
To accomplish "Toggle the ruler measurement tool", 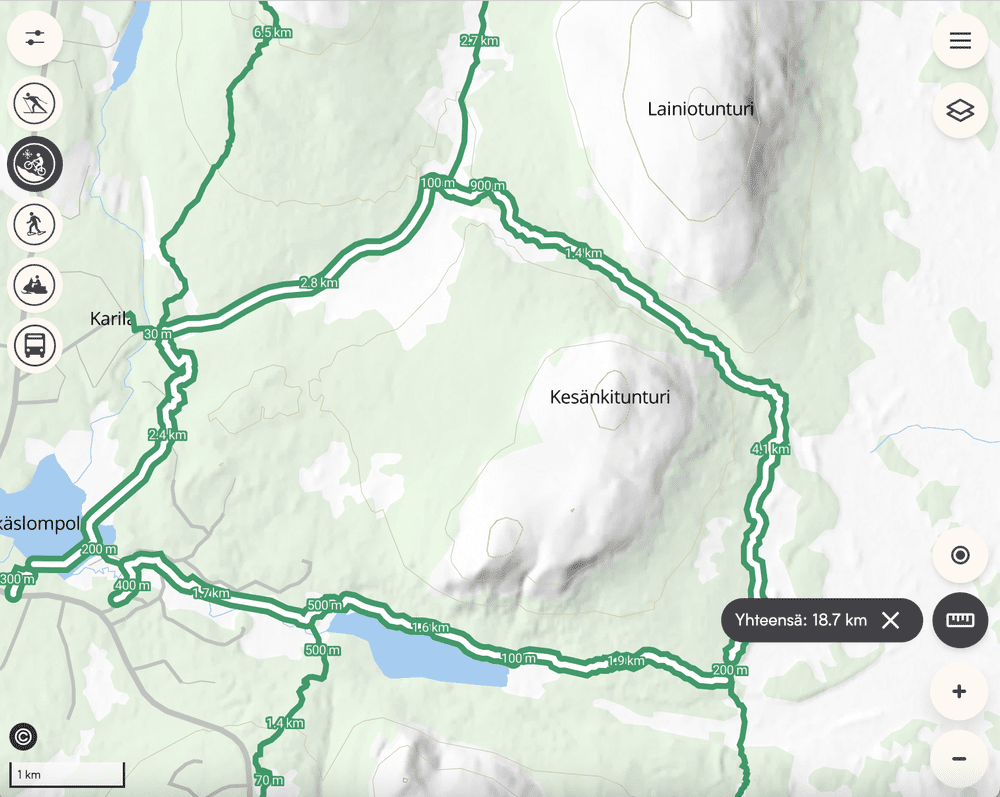I will point(960,620).
